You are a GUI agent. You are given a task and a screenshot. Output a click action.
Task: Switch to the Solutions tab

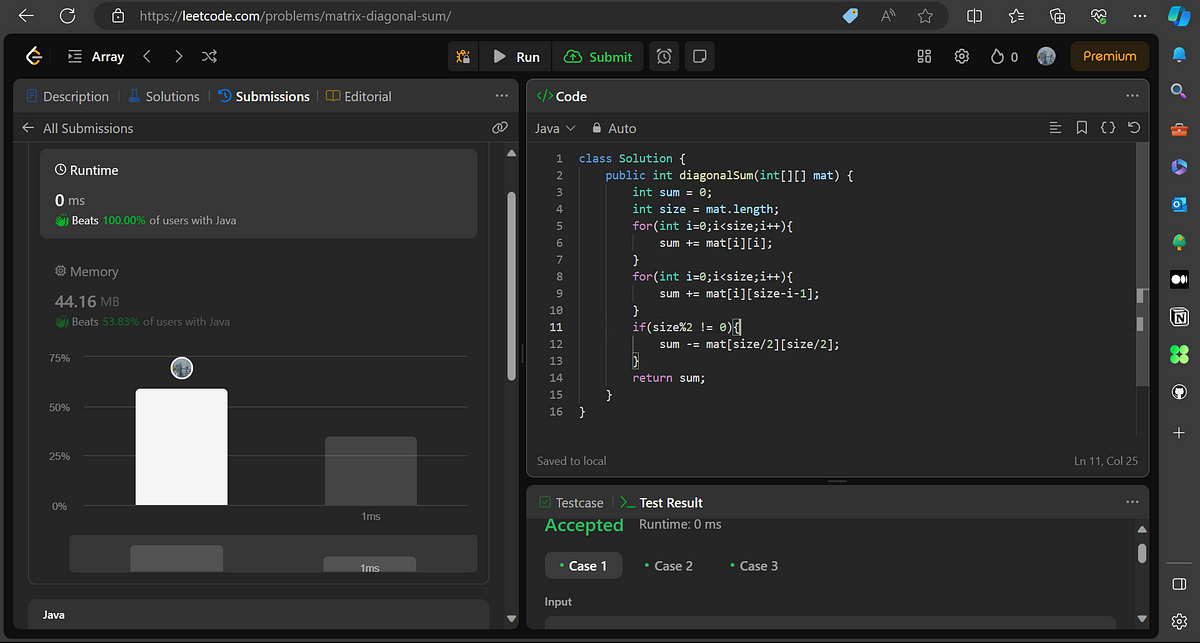pos(164,97)
